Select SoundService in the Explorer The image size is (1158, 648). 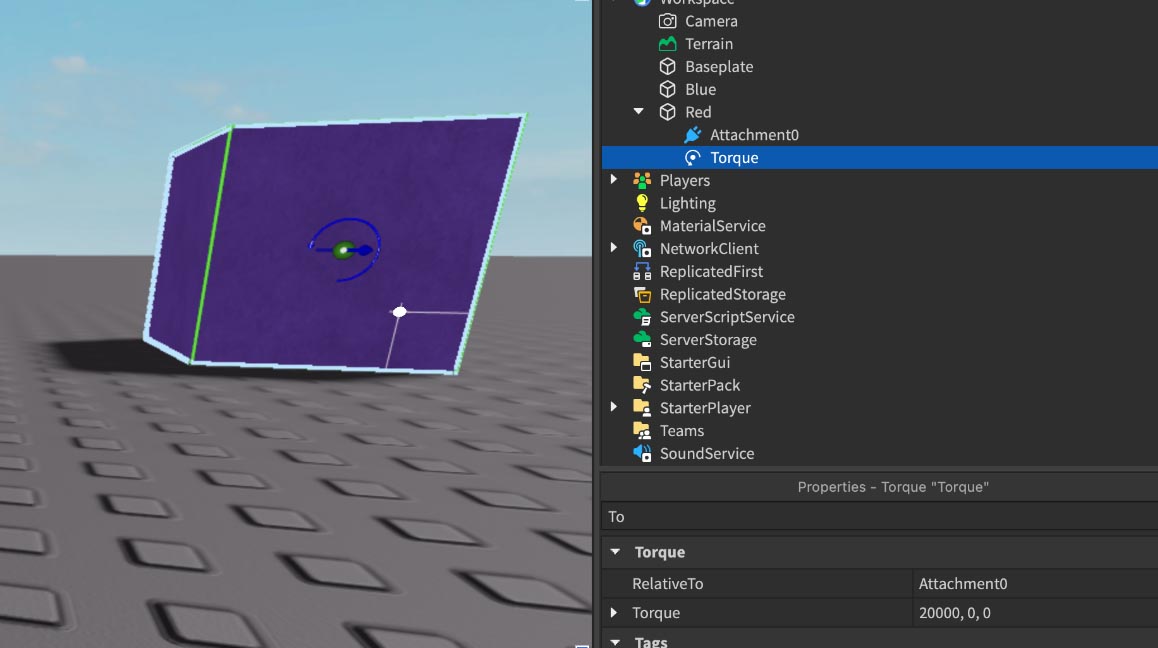(x=707, y=454)
